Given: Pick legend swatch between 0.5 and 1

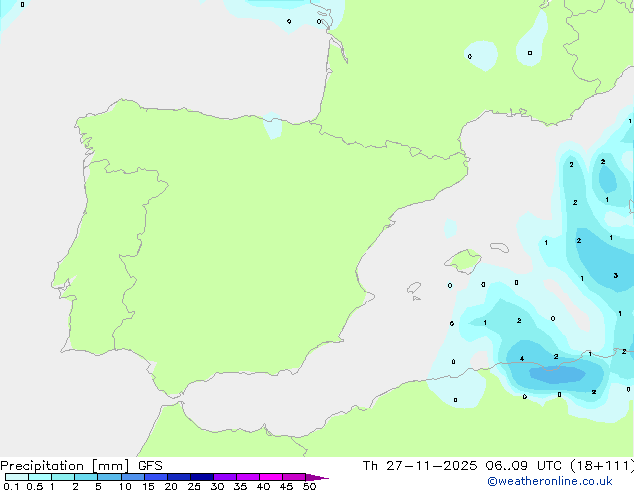Looking at the screenshot, I should coord(40,477).
